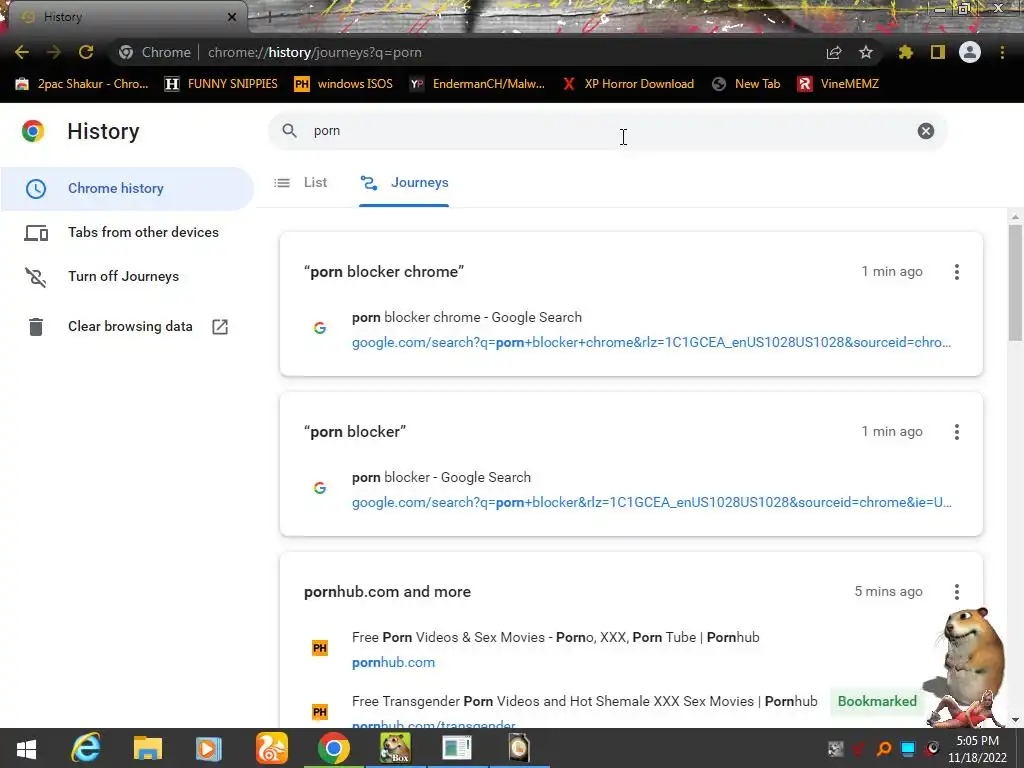Click the "porn blocker" journey title
Viewport: 1024px width, 768px height.
pyautogui.click(x=355, y=432)
